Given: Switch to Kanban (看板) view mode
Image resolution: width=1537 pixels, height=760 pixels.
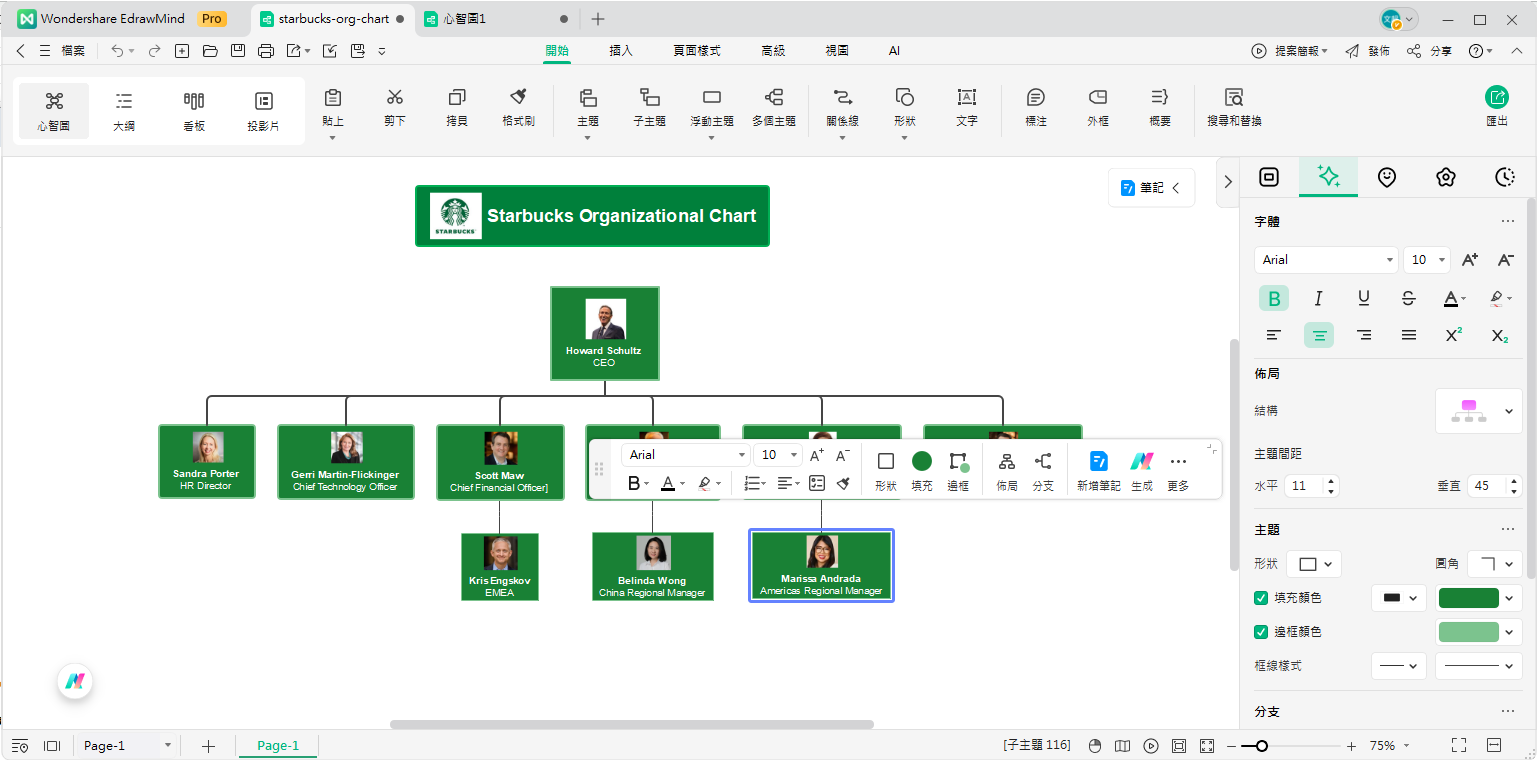Looking at the screenshot, I should [194, 110].
